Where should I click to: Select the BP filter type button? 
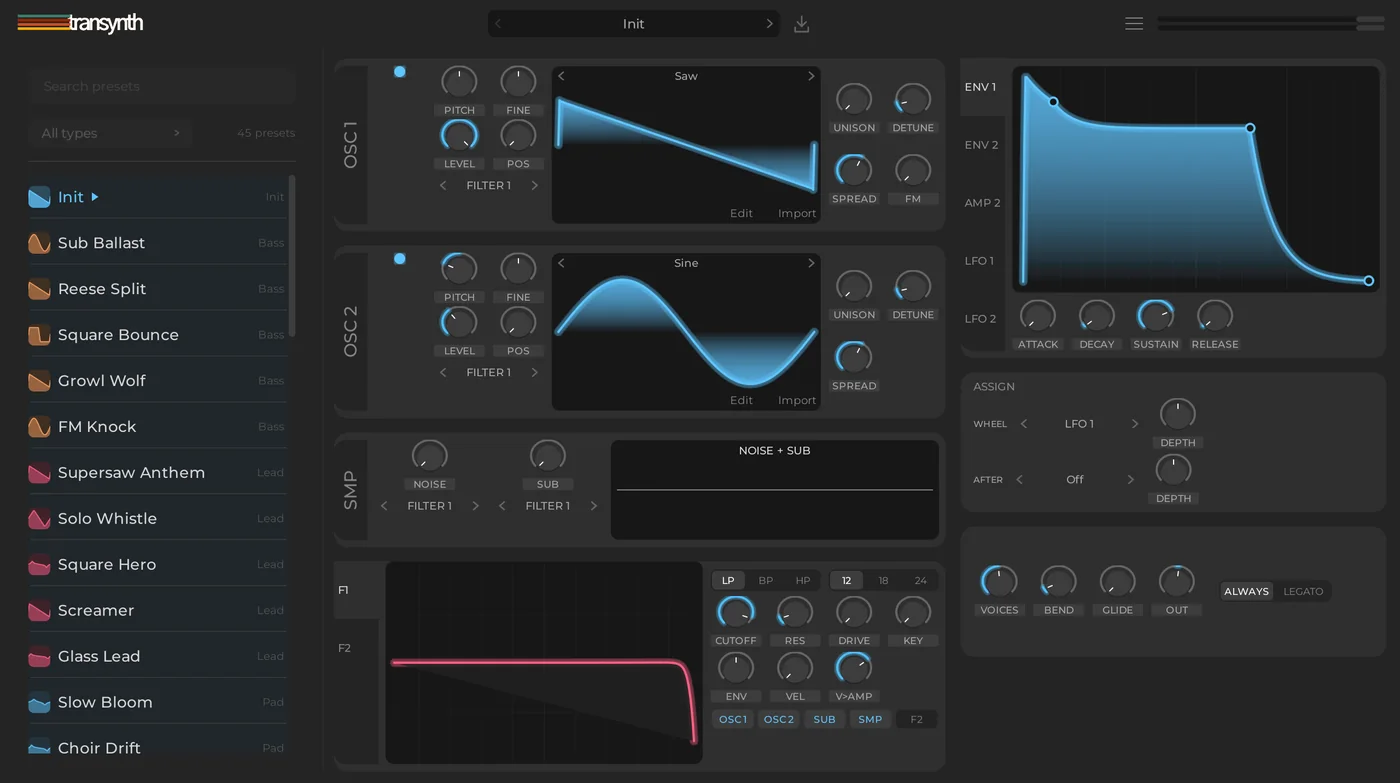click(x=766, y=580)
